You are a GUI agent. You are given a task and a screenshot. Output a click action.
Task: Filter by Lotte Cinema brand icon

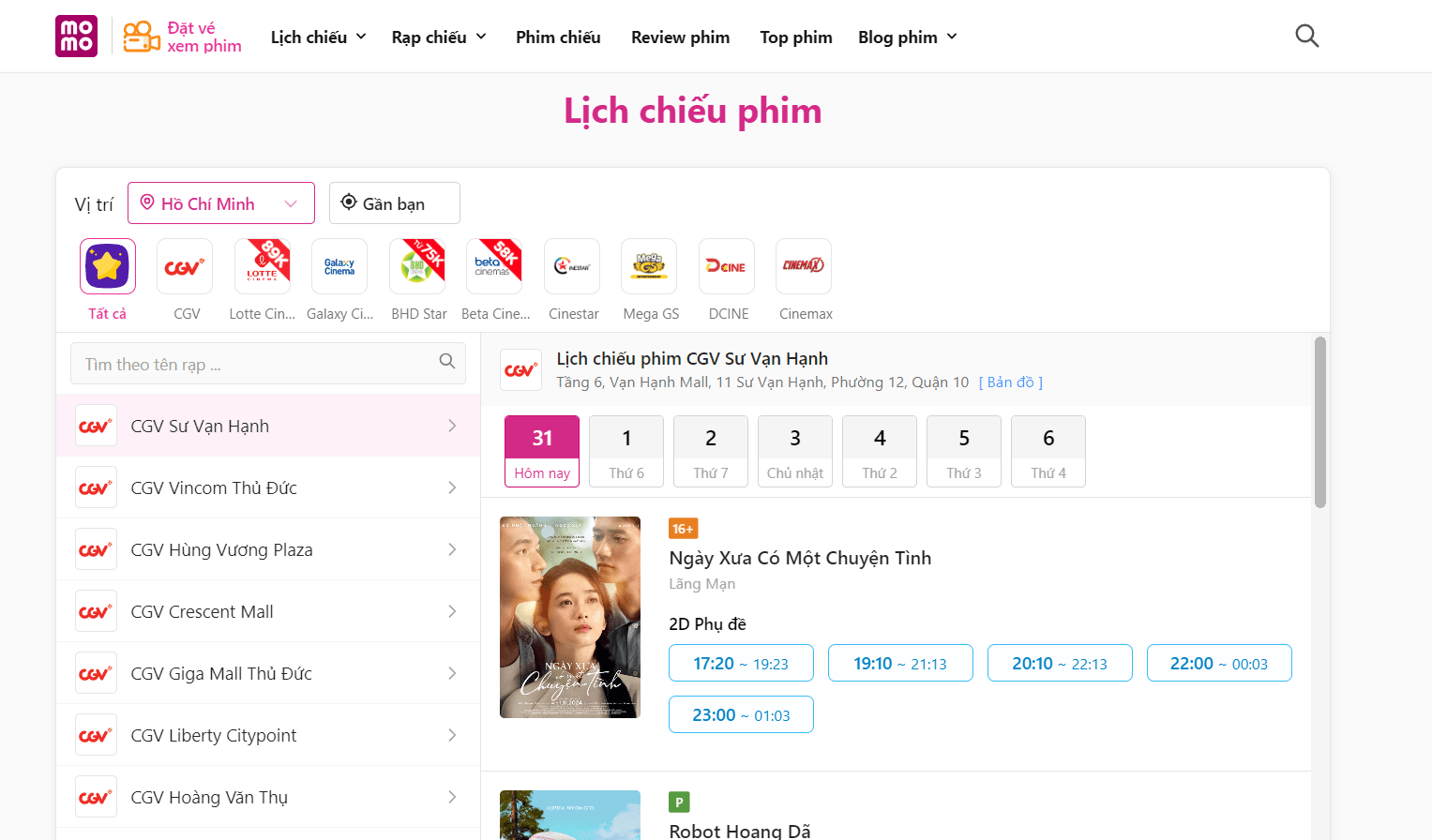click(x=262, y=267)
